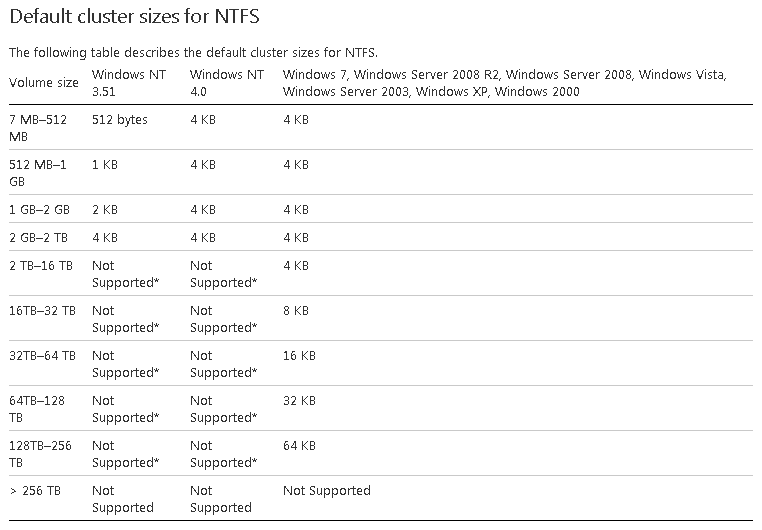Click the 'Windows 7, Windows Server 2008 R2' header
The height and width of the screenshot is (530, 762).
pos(504,83)
